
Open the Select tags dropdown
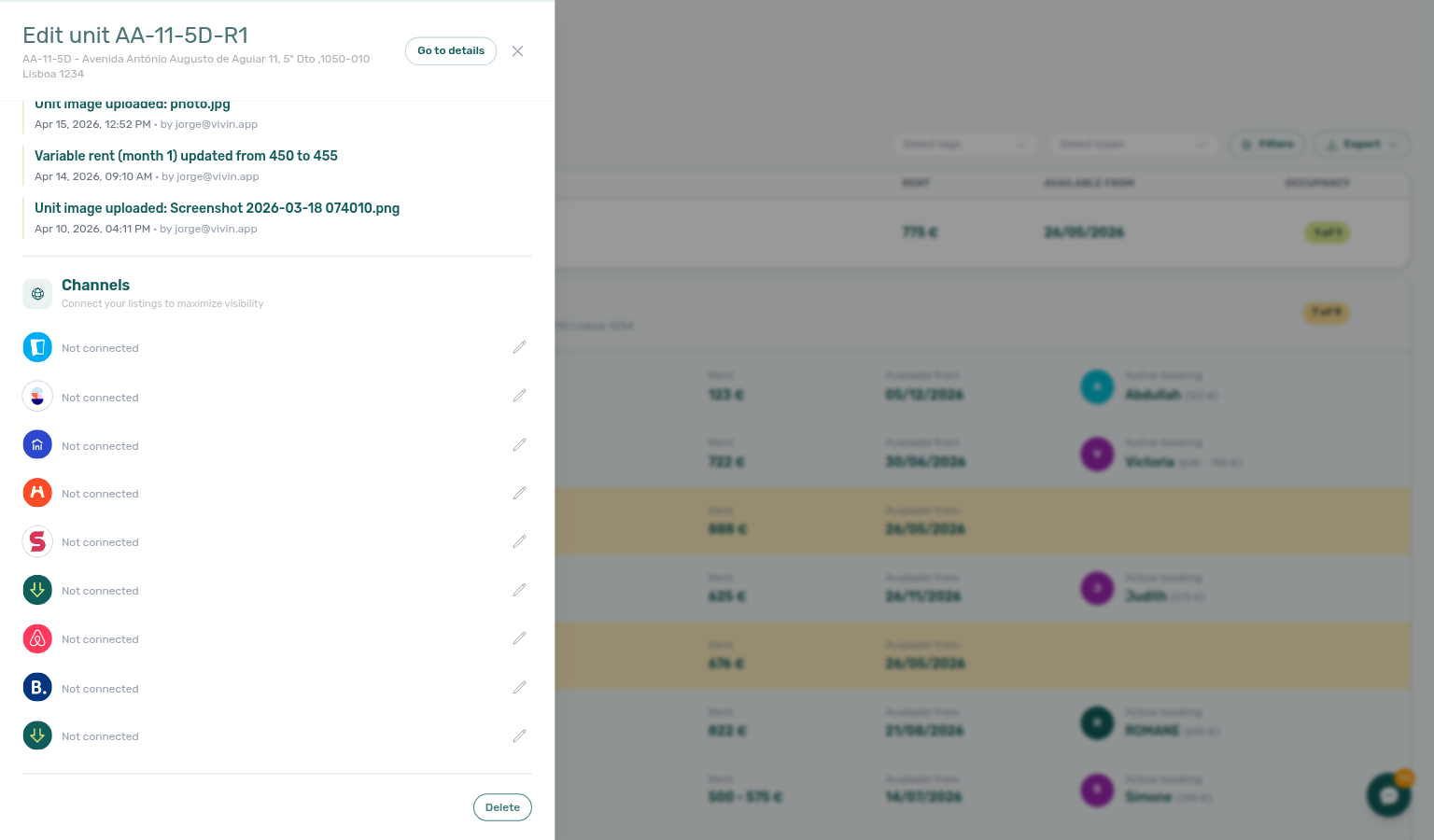[x=964, y=144]
